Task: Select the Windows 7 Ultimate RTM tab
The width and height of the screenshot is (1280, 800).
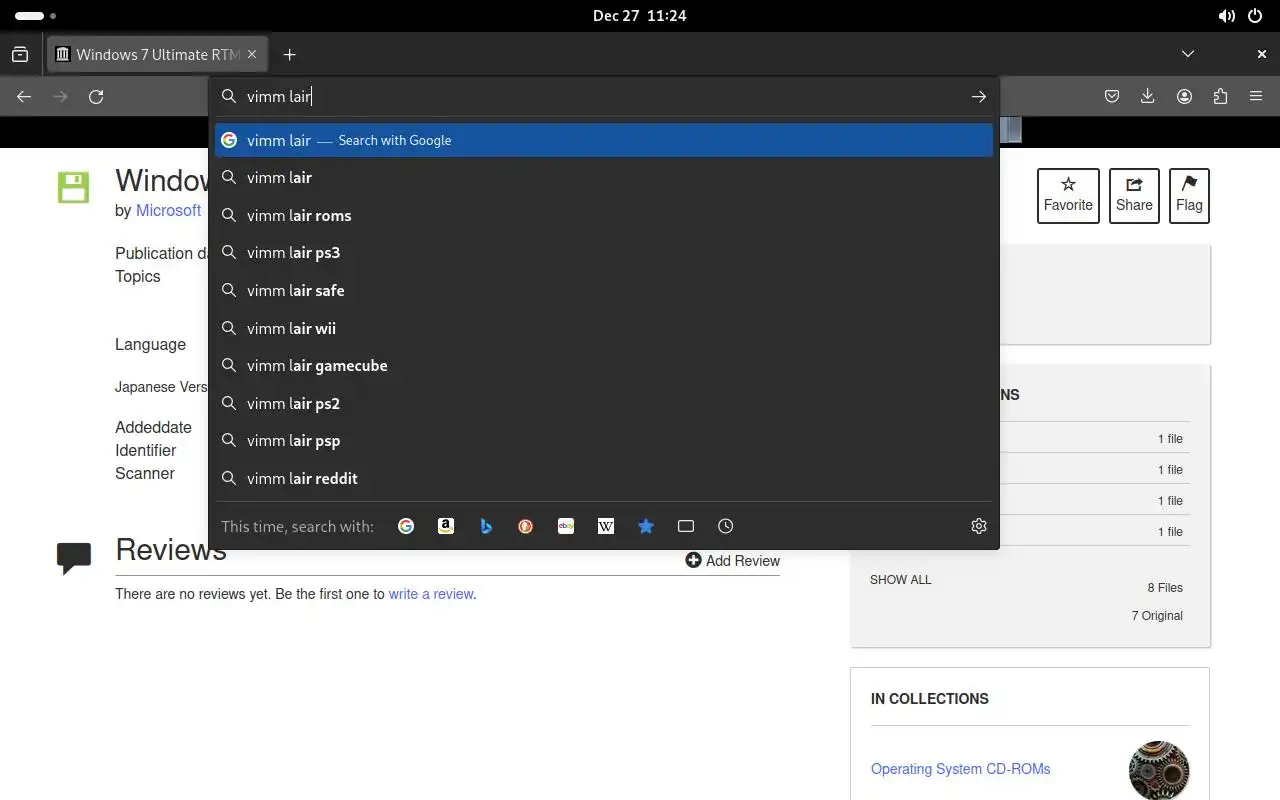Action: (157, 54)
